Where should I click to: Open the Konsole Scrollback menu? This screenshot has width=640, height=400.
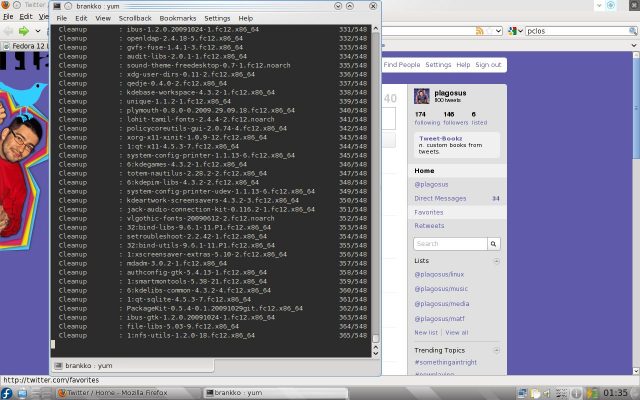pos(135,18)
